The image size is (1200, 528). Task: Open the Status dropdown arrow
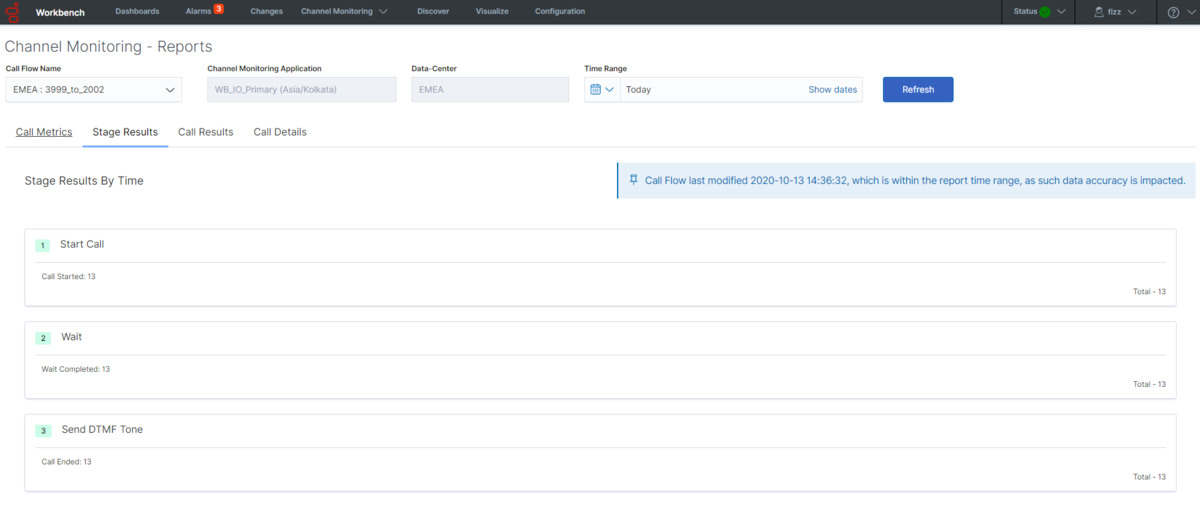tap(1061, 12)
